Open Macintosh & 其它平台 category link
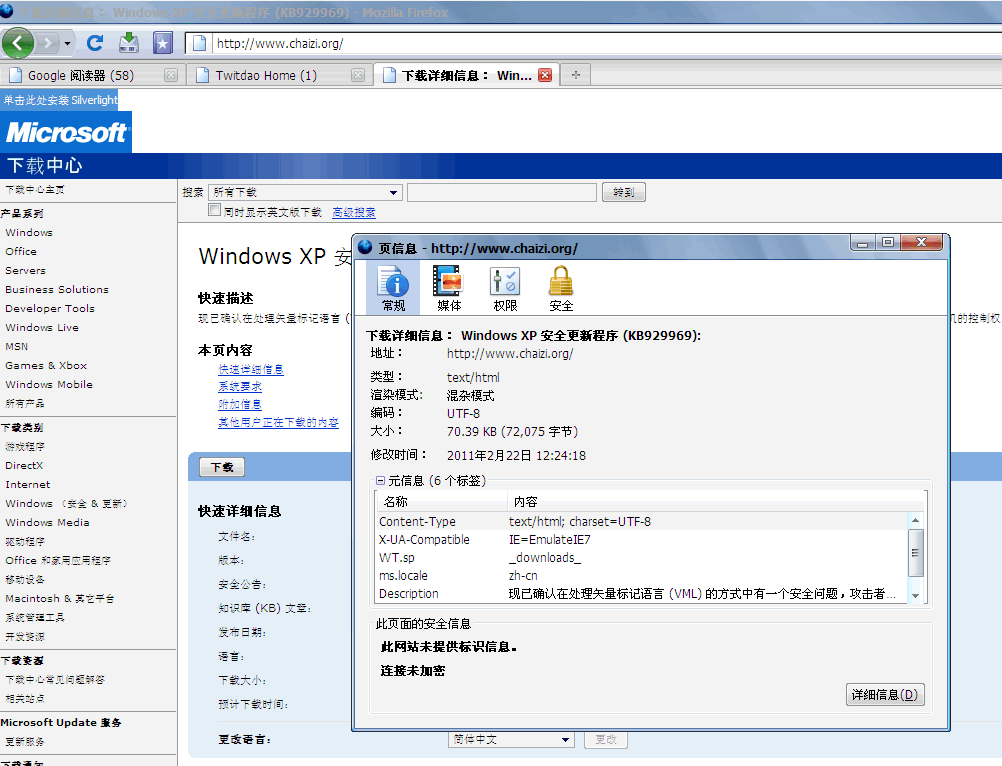 coord(59,599)
